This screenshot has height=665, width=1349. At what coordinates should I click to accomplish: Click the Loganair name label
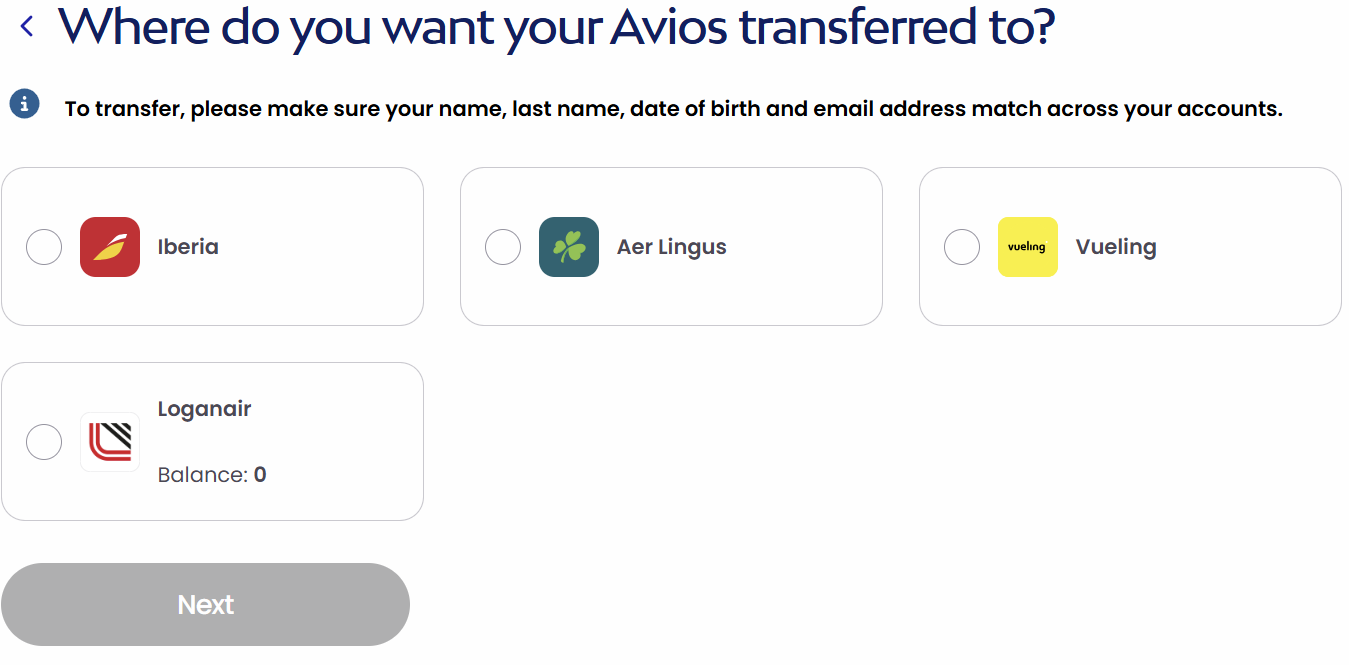tap(205, 409)
